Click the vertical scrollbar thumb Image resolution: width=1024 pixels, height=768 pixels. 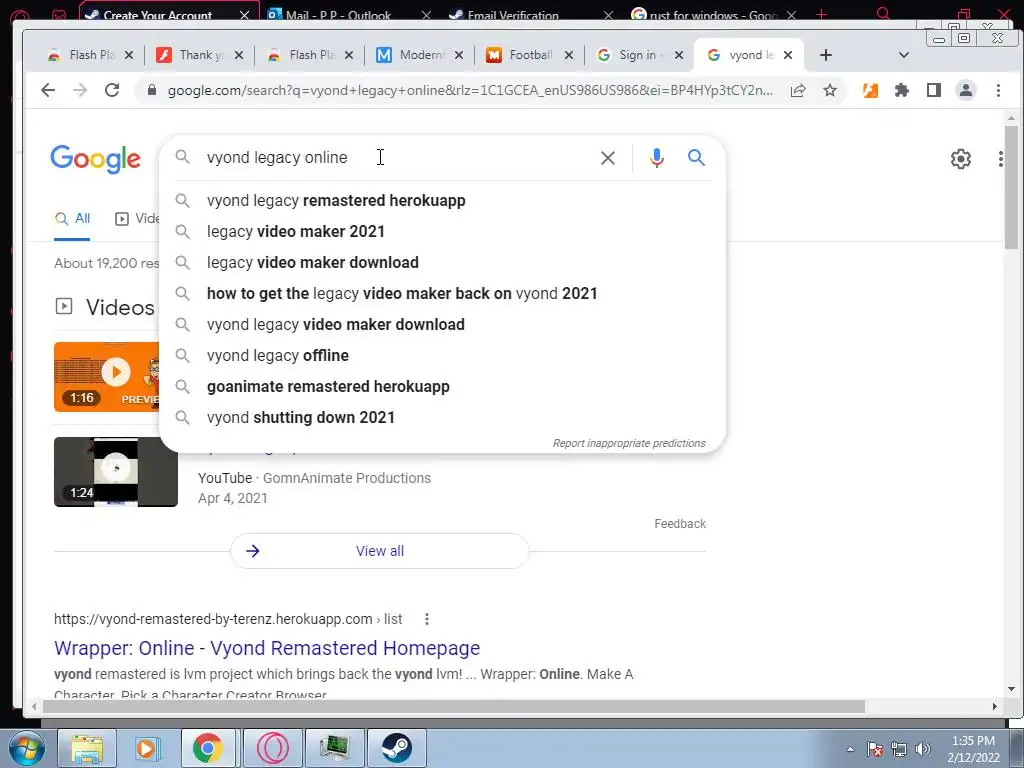point(1011,187)
